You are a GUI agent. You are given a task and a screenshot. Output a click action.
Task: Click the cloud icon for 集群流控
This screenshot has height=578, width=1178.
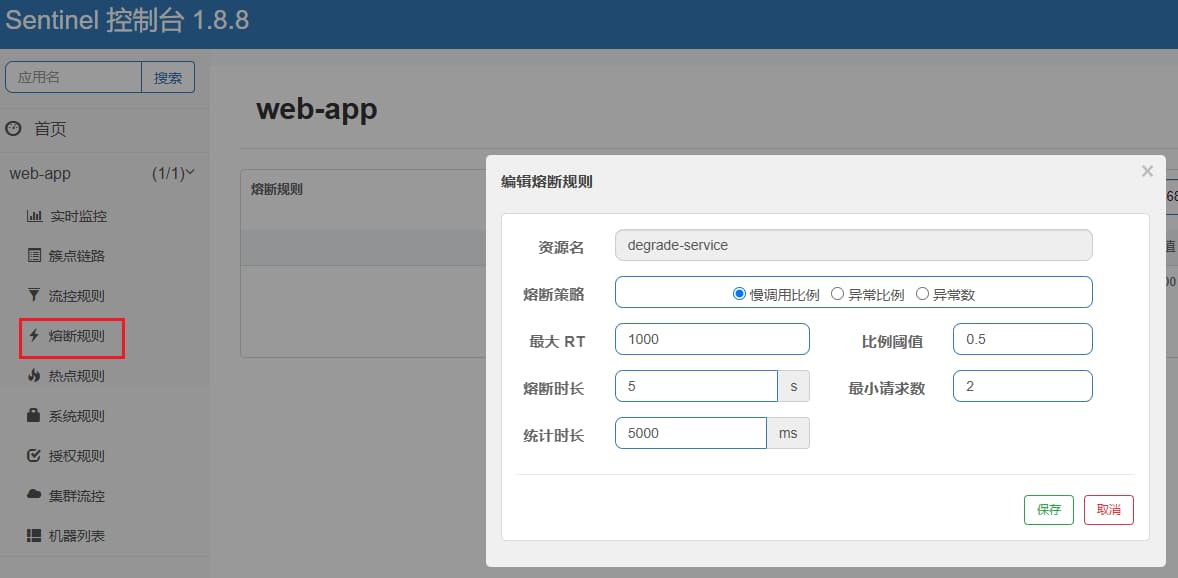coord(34,495)
